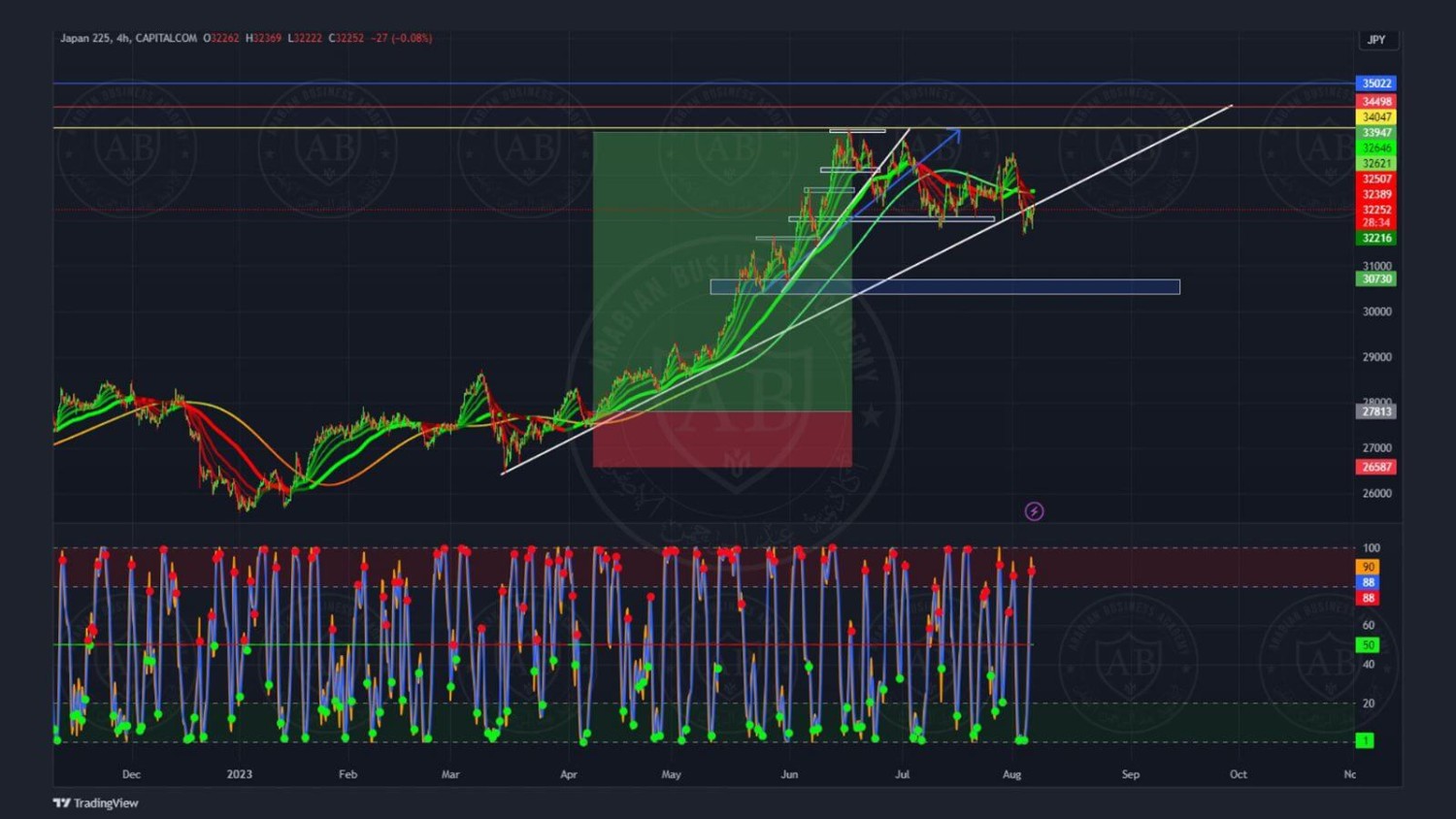Screen dimensions: 1456x819
Task: Click the Jul label on time axis
Action: pos(902,774)
